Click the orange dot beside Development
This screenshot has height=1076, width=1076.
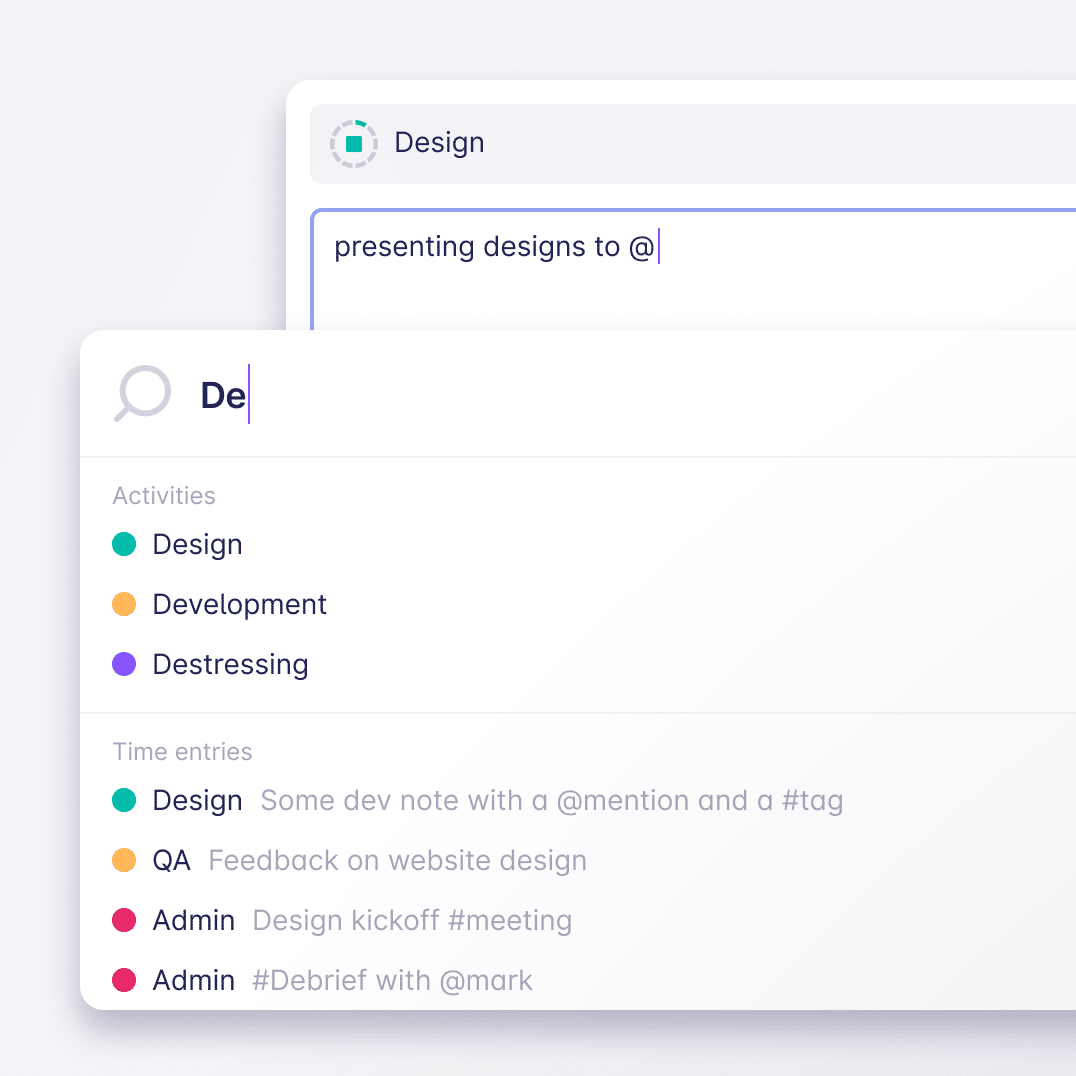[124, 604]
